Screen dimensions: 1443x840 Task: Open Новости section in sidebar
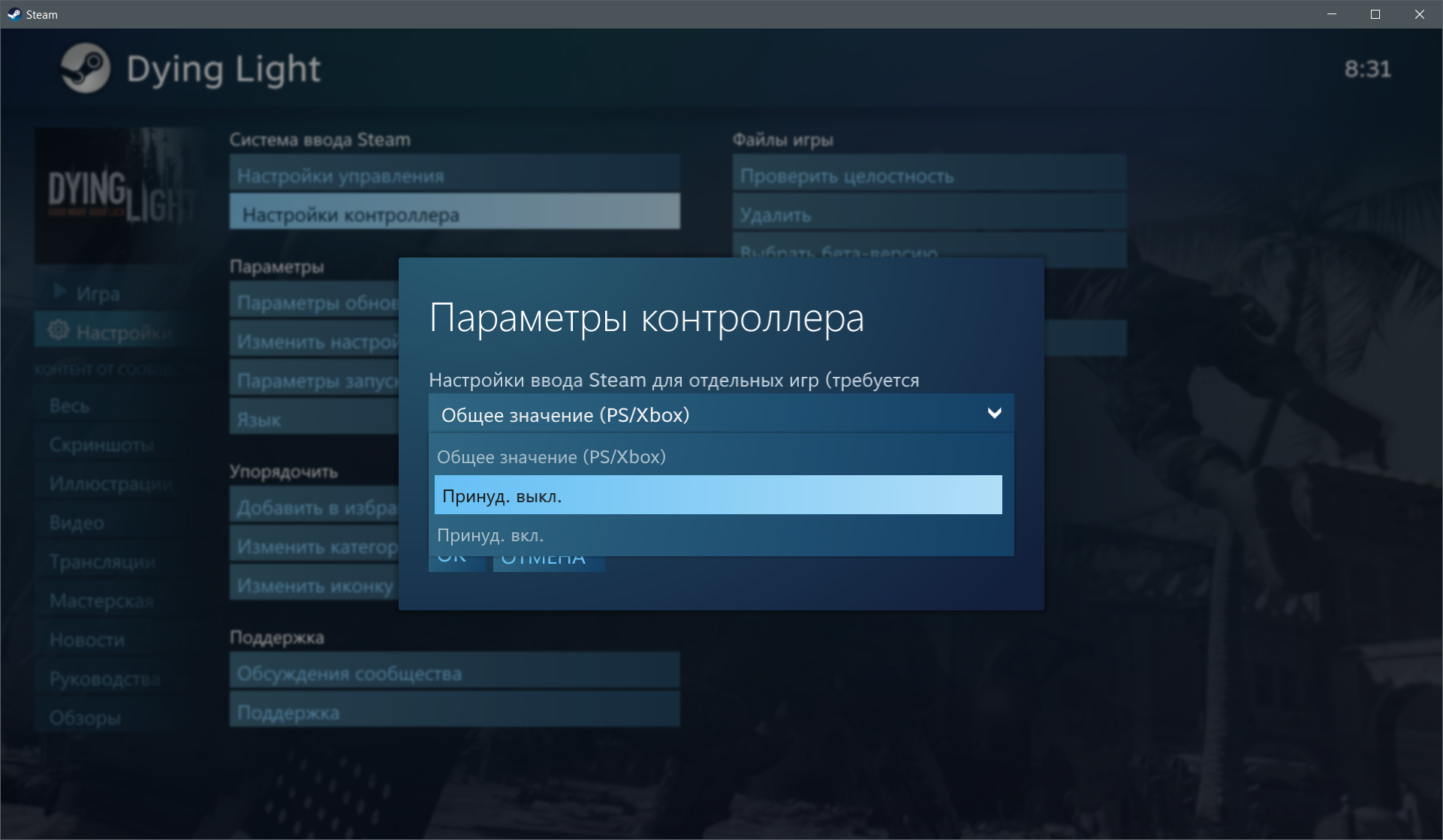87,640
